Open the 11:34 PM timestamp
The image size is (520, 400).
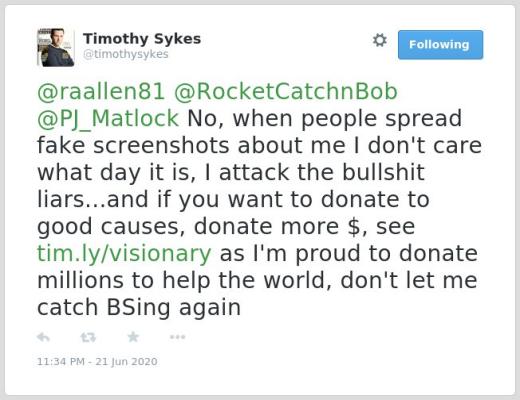[61, 362]
